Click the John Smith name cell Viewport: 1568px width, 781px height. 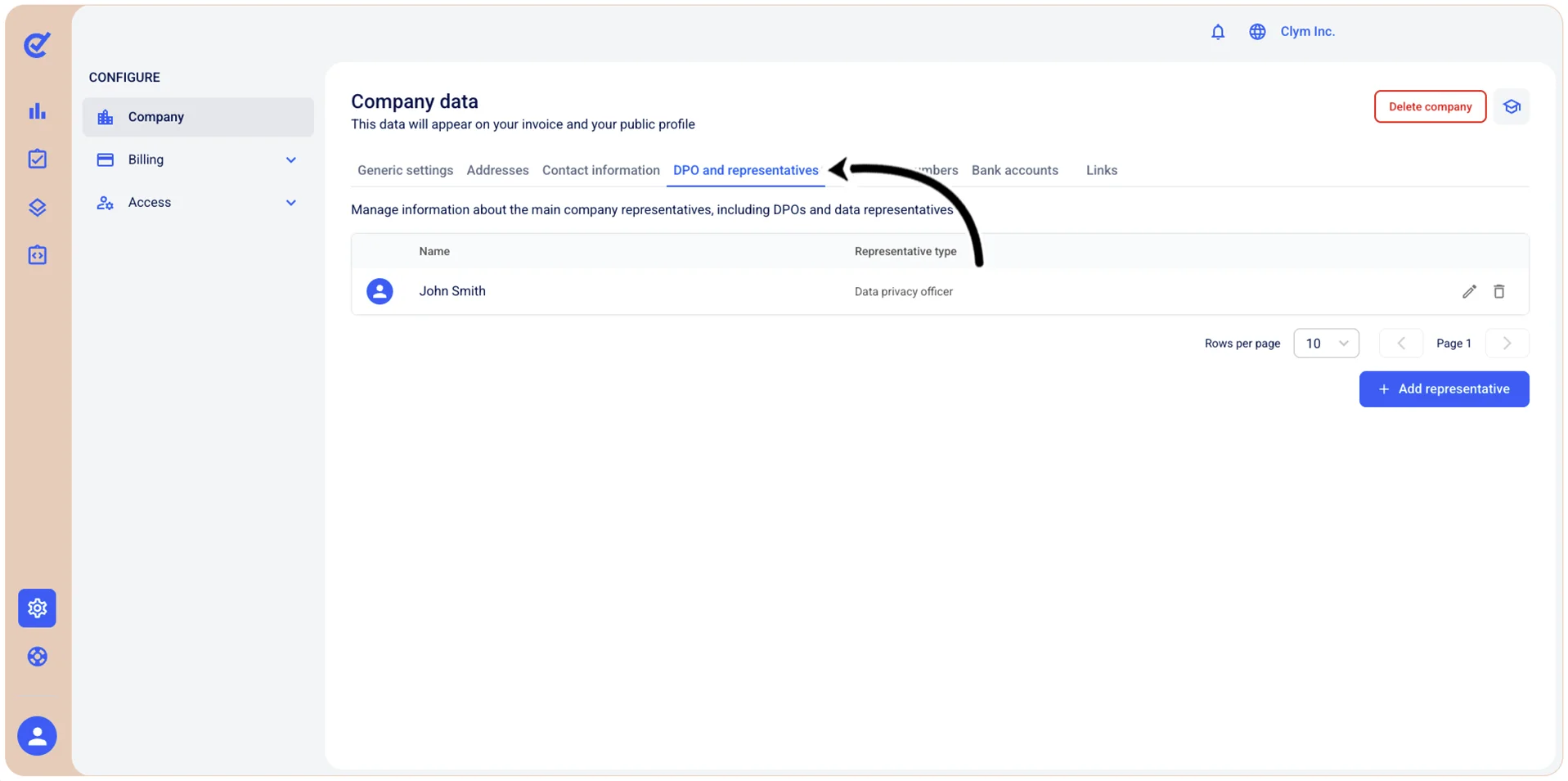click(x=452, y=291)
